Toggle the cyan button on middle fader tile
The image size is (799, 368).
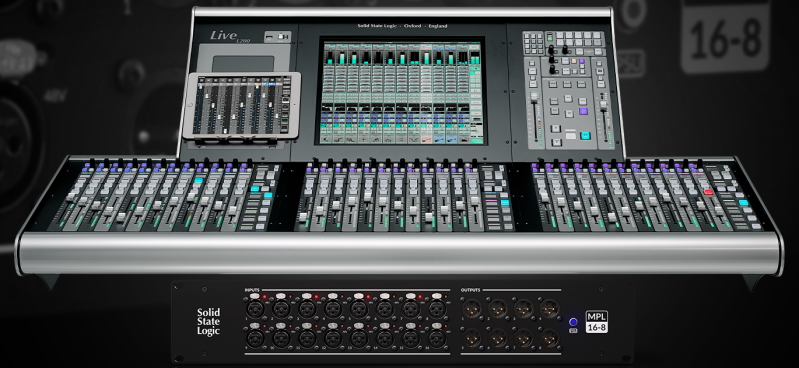coord(505,202)
